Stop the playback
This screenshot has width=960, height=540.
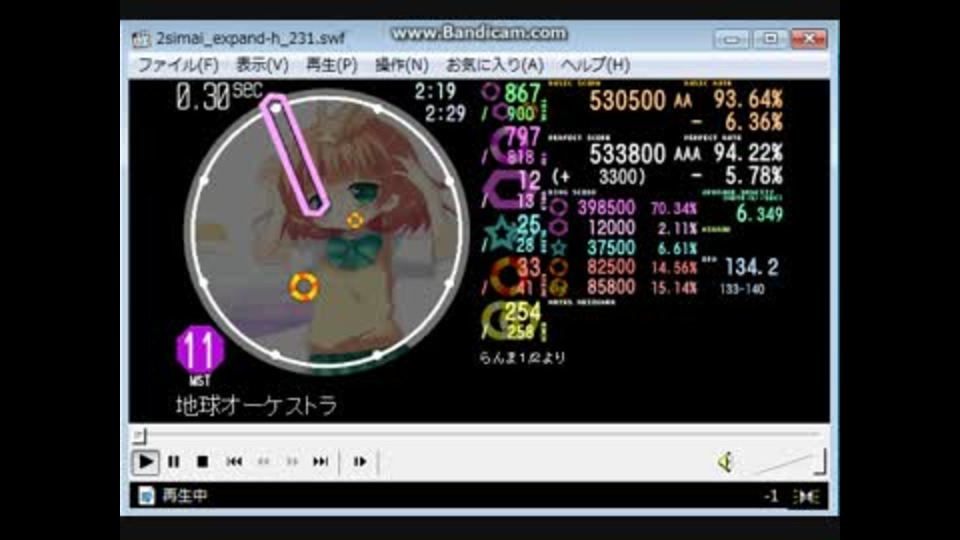click(203, 462)
